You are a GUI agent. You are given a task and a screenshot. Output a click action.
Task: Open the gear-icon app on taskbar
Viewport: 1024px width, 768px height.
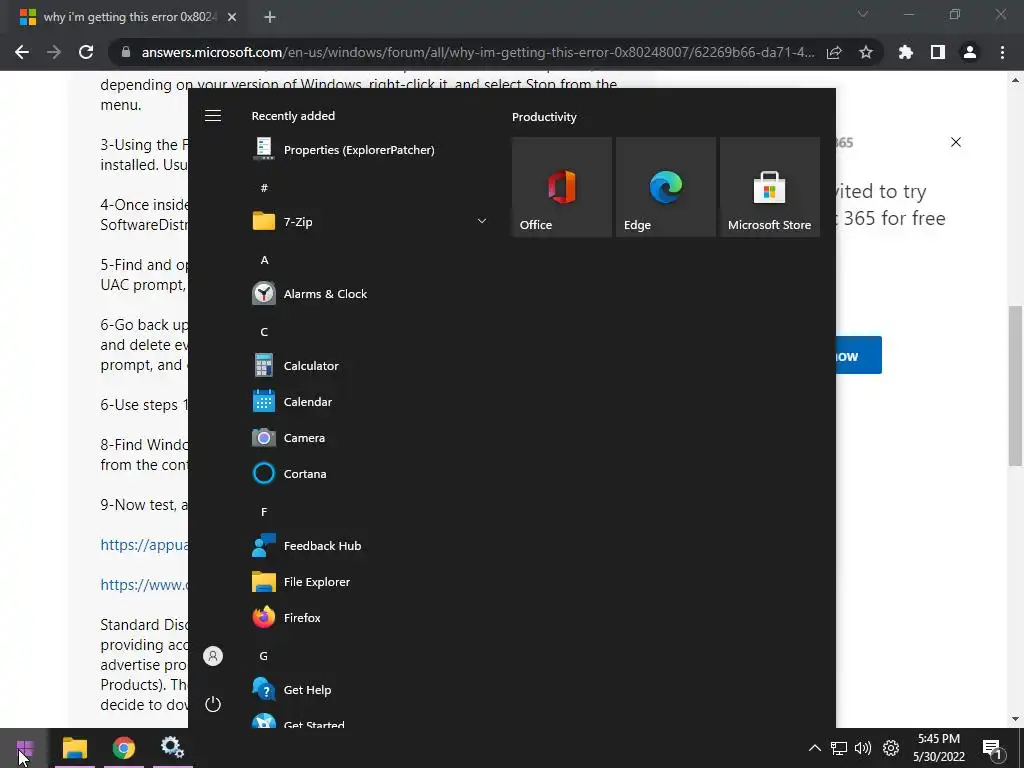[x=172, y=748]
